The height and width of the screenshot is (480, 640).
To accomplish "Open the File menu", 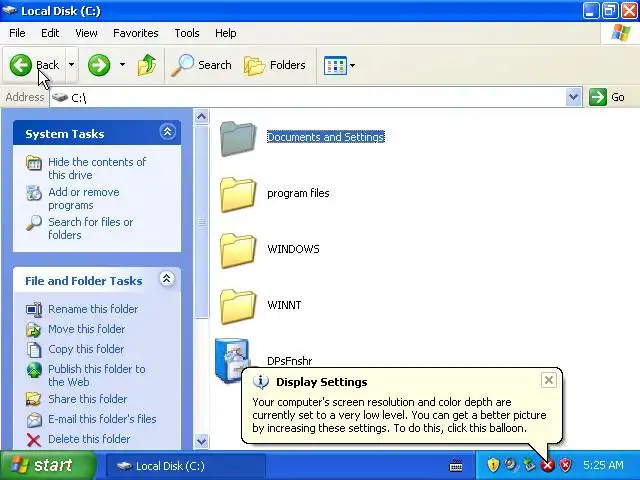I will click(x=17, y=33).
